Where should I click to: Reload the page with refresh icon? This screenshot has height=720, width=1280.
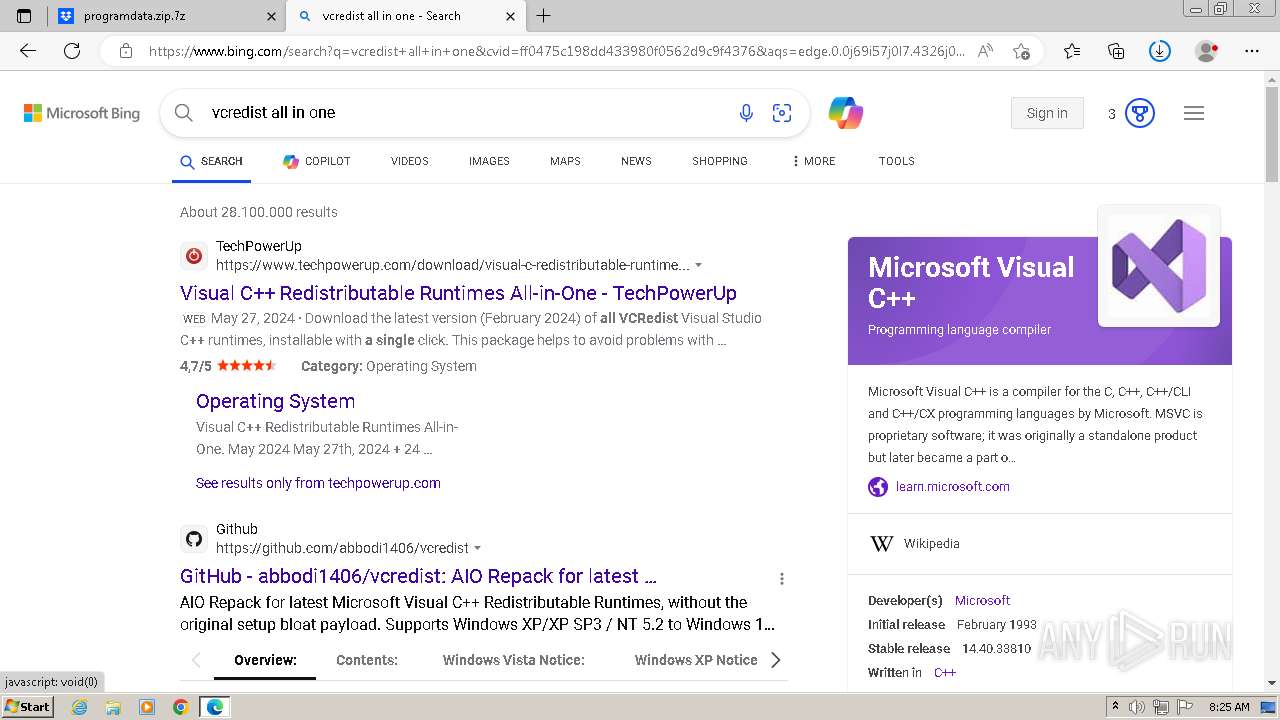click(72, 51)
